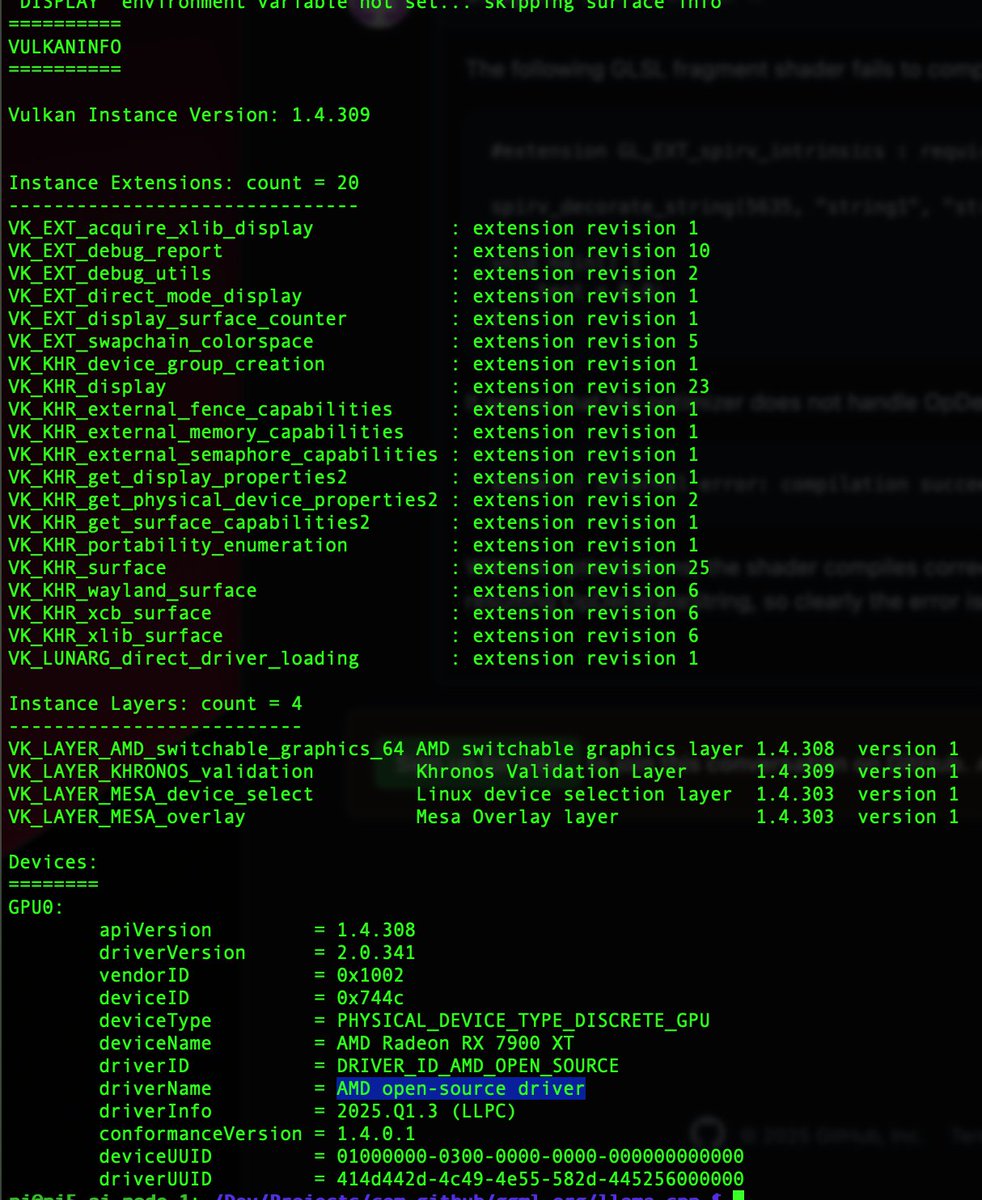Select 'VK_LAYER_KHRONOS_validation' layer name
The height and width of the screenshot is (1200, 982).
point(161,772)
